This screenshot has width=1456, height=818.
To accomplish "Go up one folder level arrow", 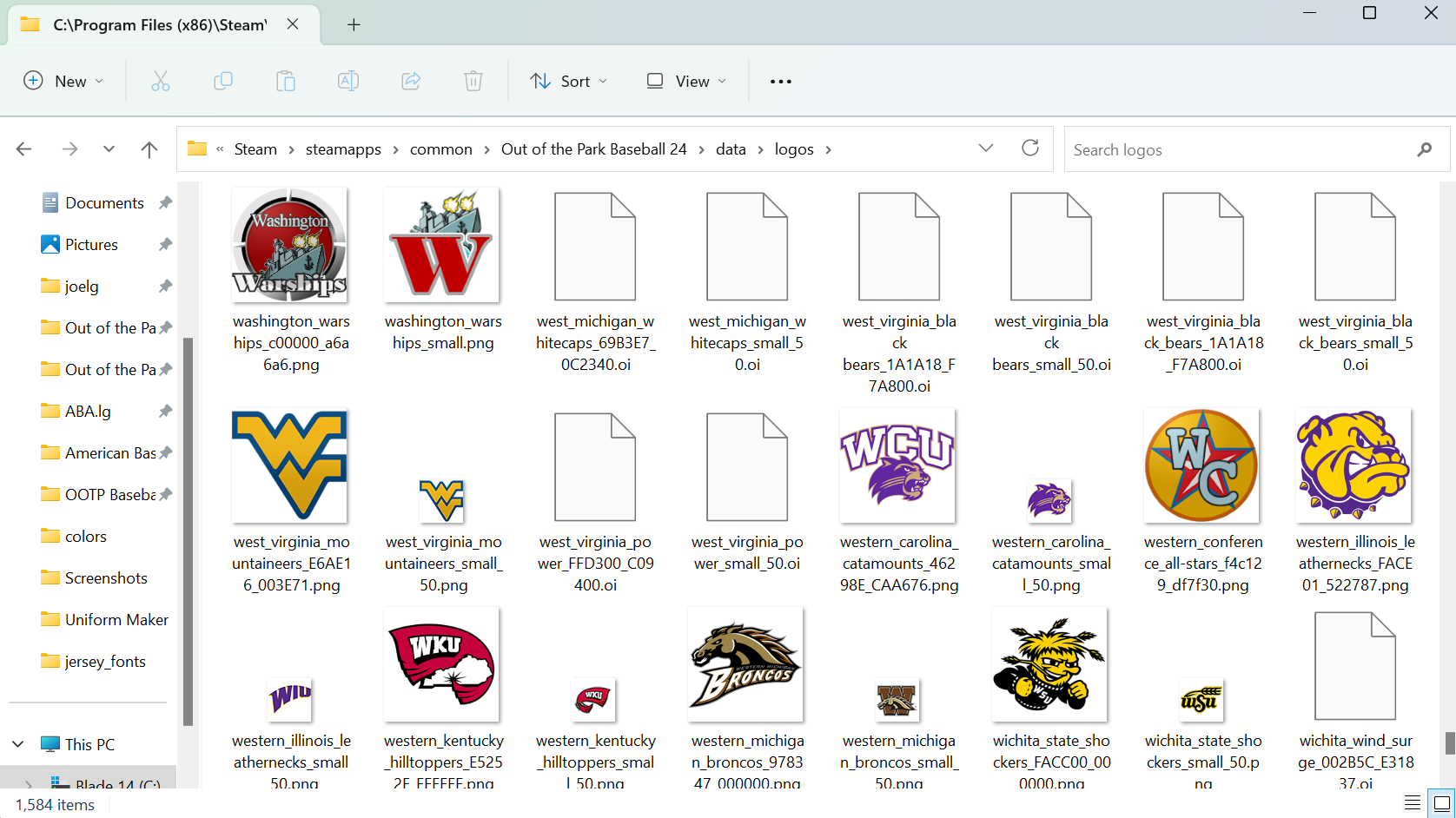I will [149, 149].
